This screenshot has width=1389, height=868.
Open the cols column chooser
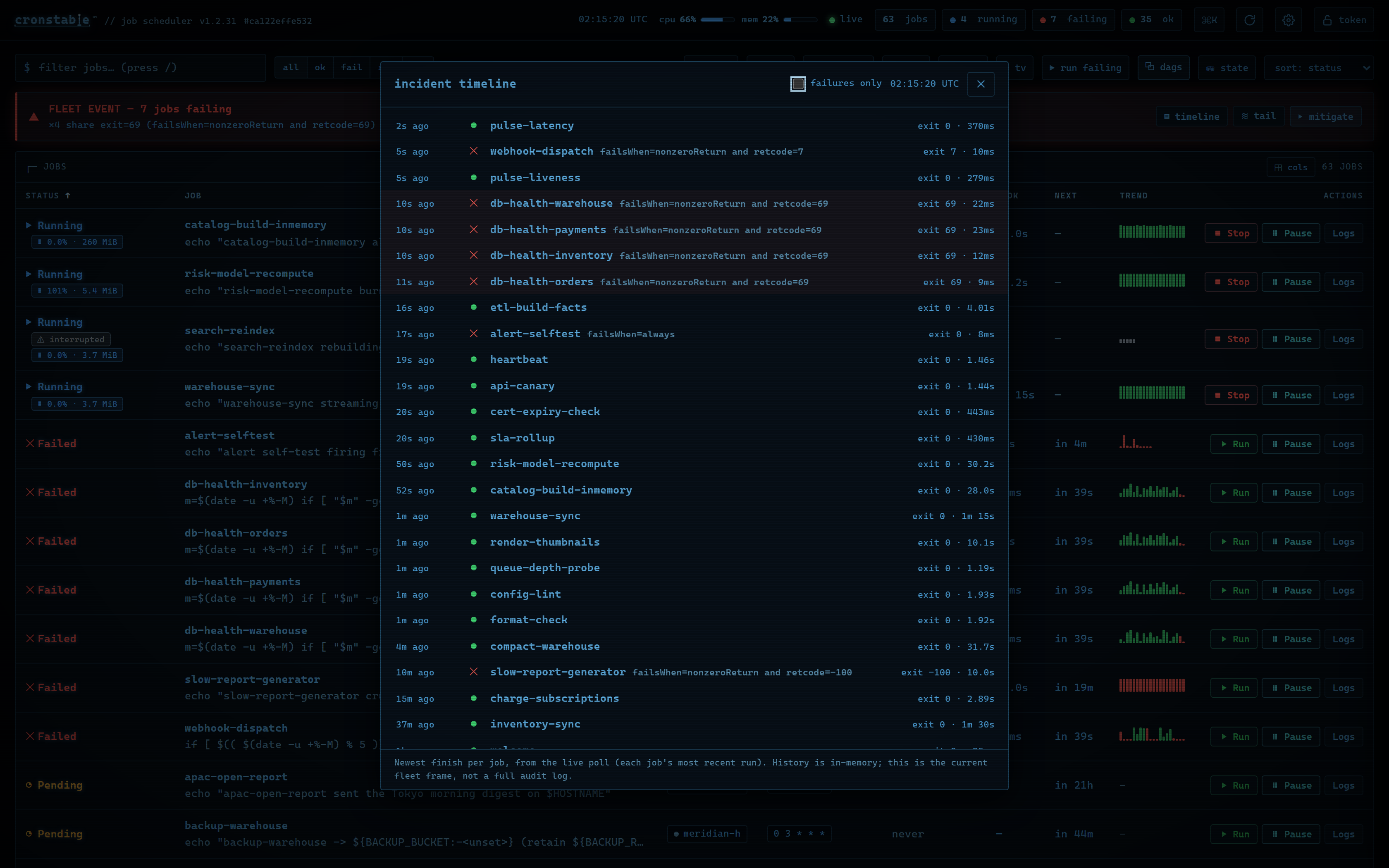click(x=1290, y=167)
